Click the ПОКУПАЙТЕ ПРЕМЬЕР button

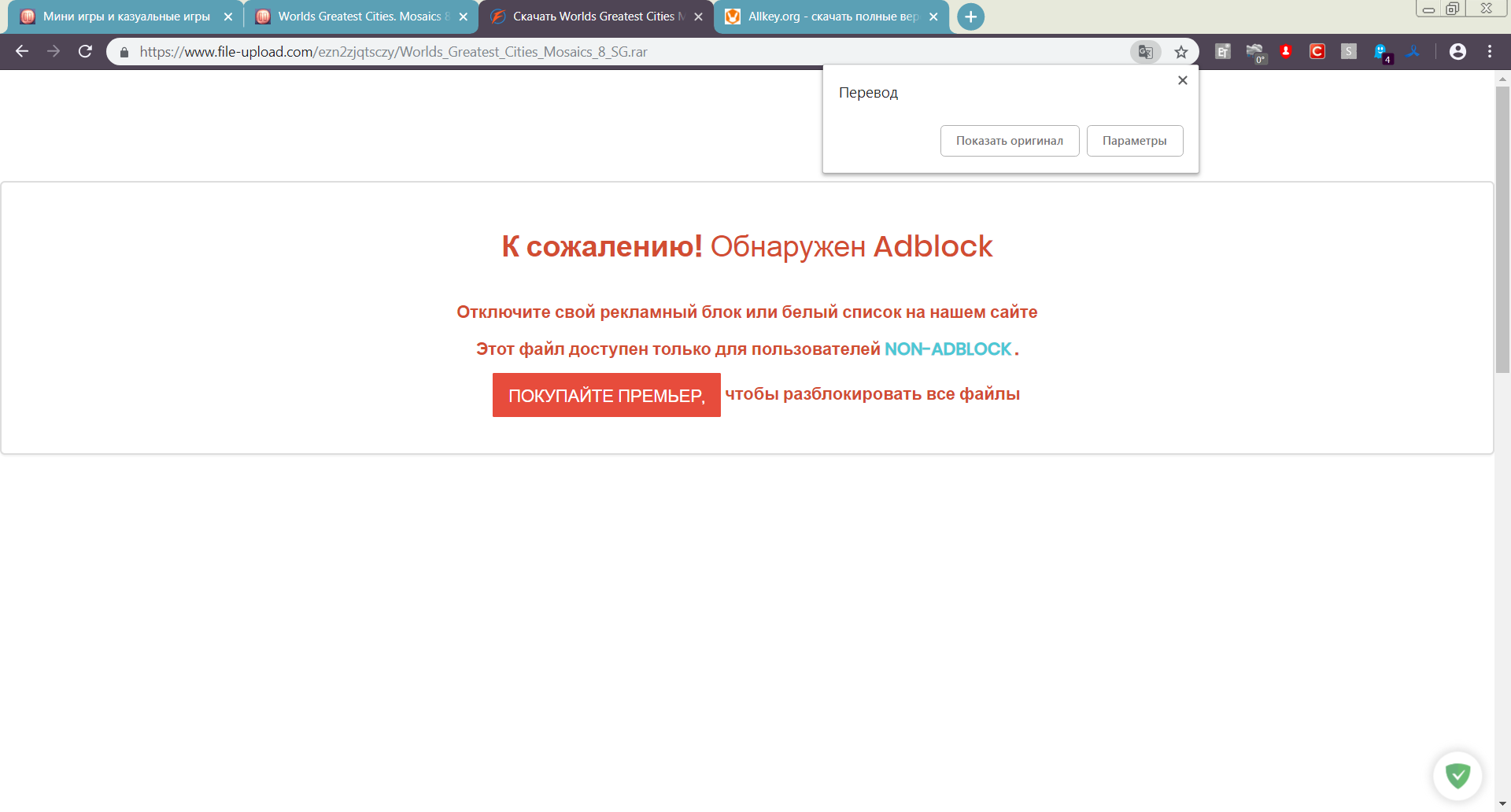pyautogui.click(x=607, y=395)
